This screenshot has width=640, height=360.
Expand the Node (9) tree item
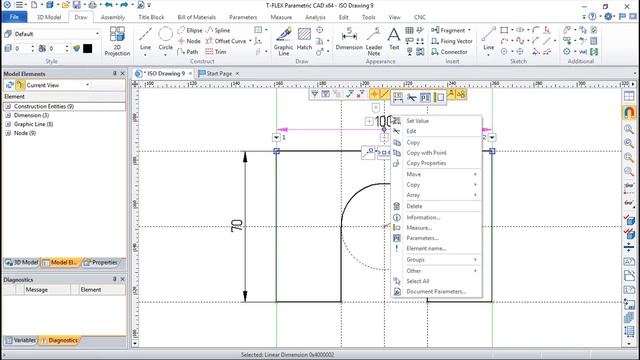(8, 133)
